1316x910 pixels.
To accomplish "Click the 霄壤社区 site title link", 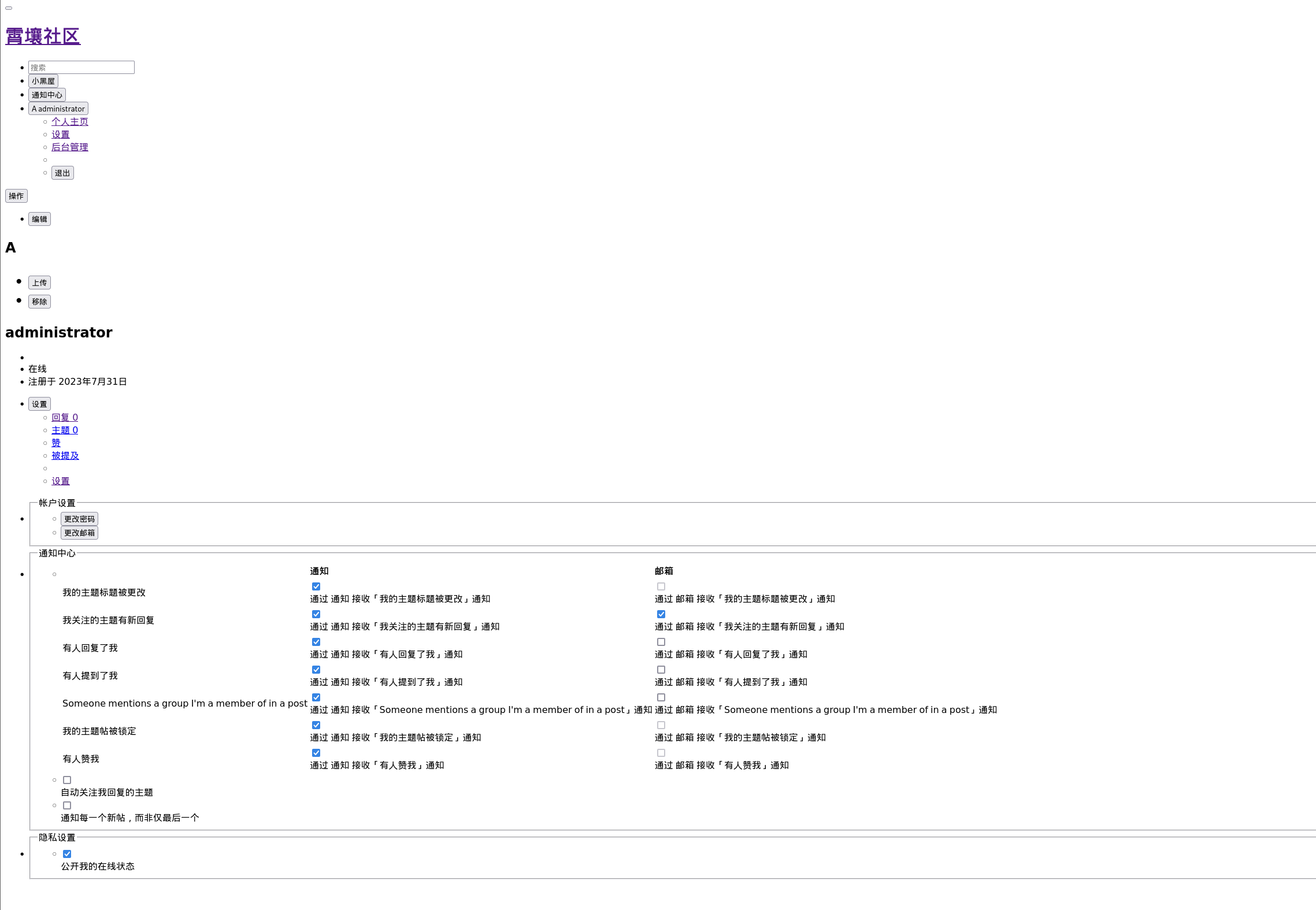I will tap(43, 36).
